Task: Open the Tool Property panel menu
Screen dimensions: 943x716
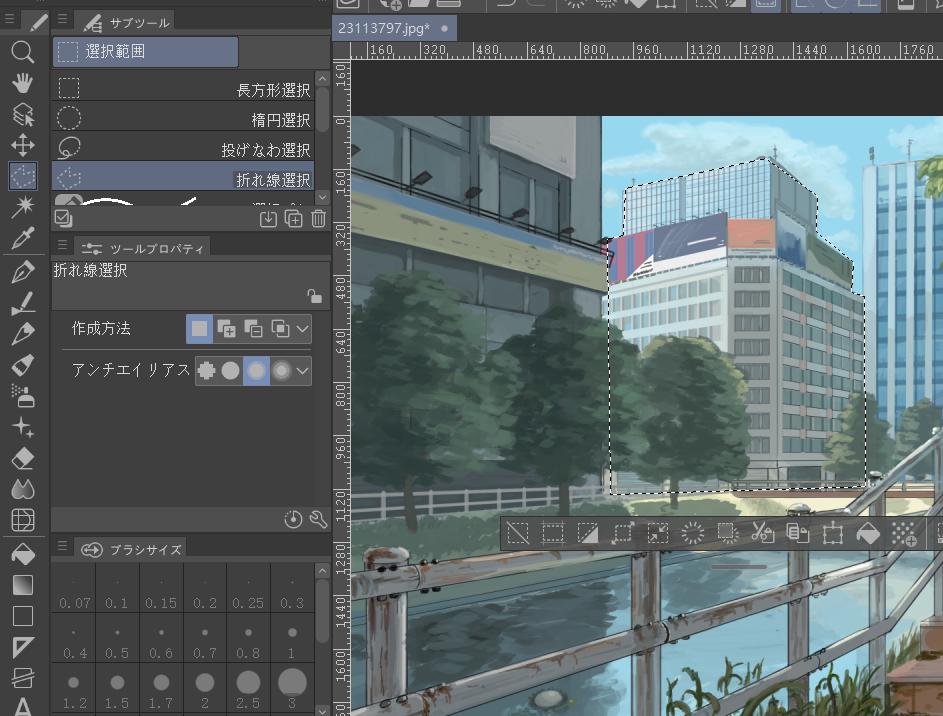Action: pos(63,245)
